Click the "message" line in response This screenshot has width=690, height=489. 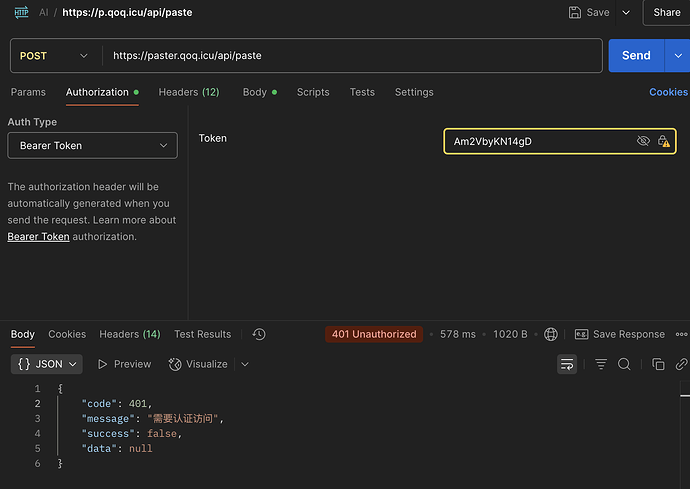click(153, 419)
